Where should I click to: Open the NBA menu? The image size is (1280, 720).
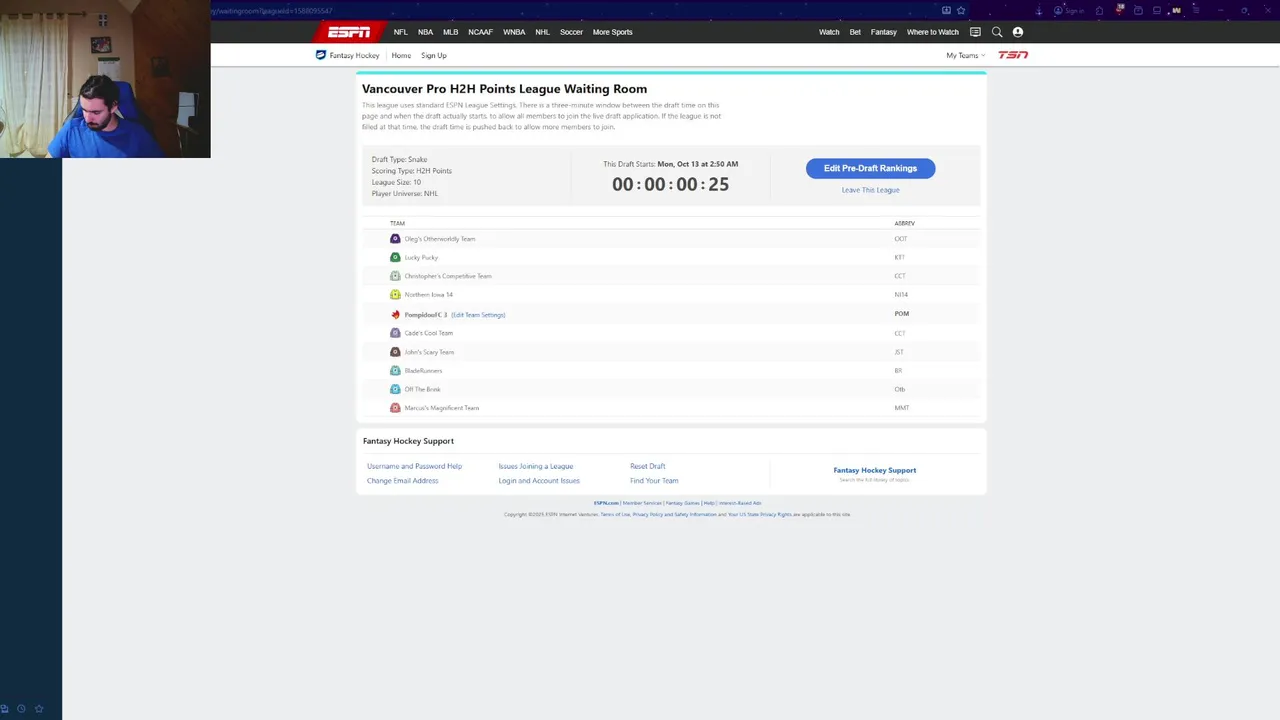click(425, 32)
